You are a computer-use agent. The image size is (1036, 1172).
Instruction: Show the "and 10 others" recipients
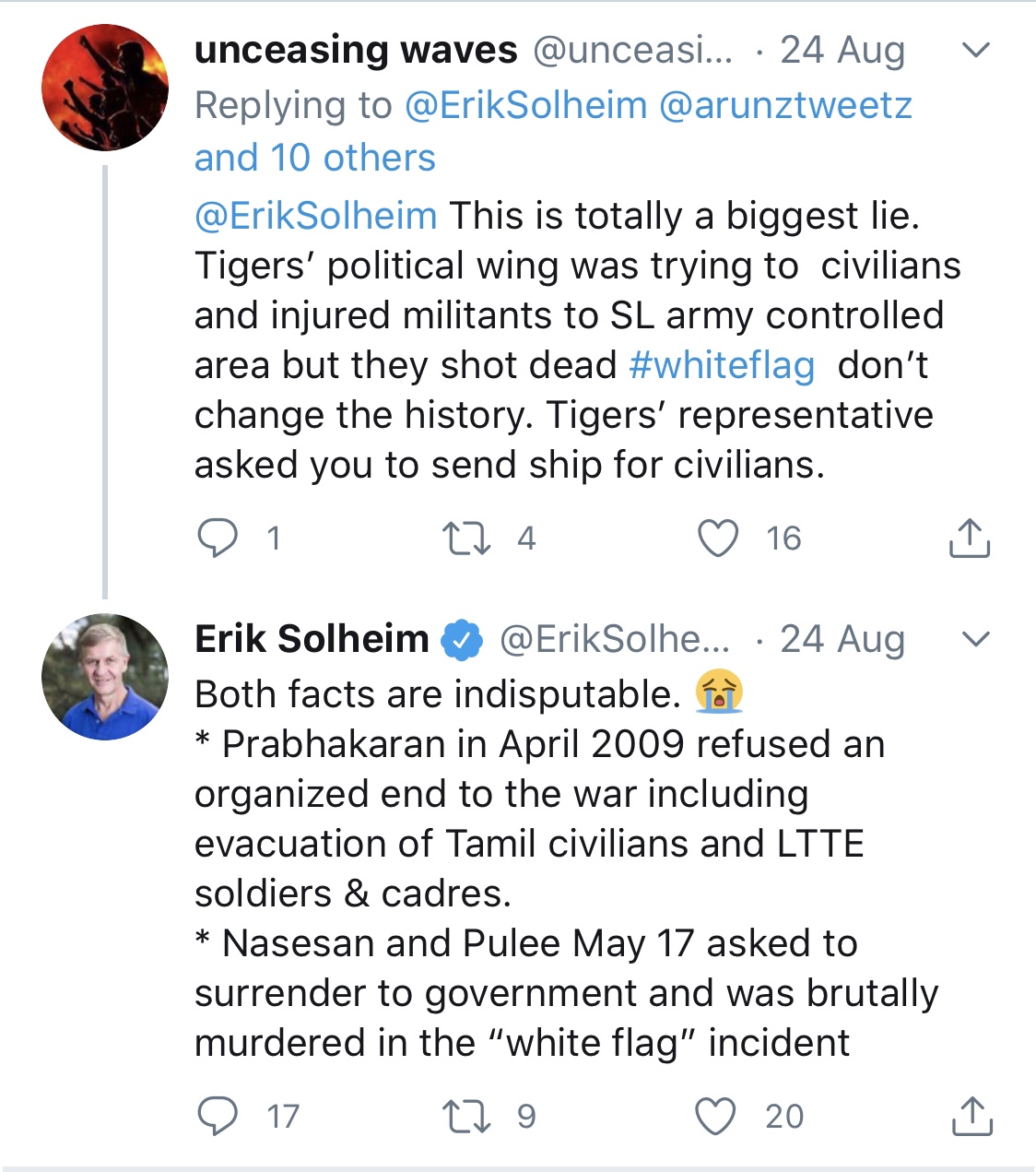(314, 158)
